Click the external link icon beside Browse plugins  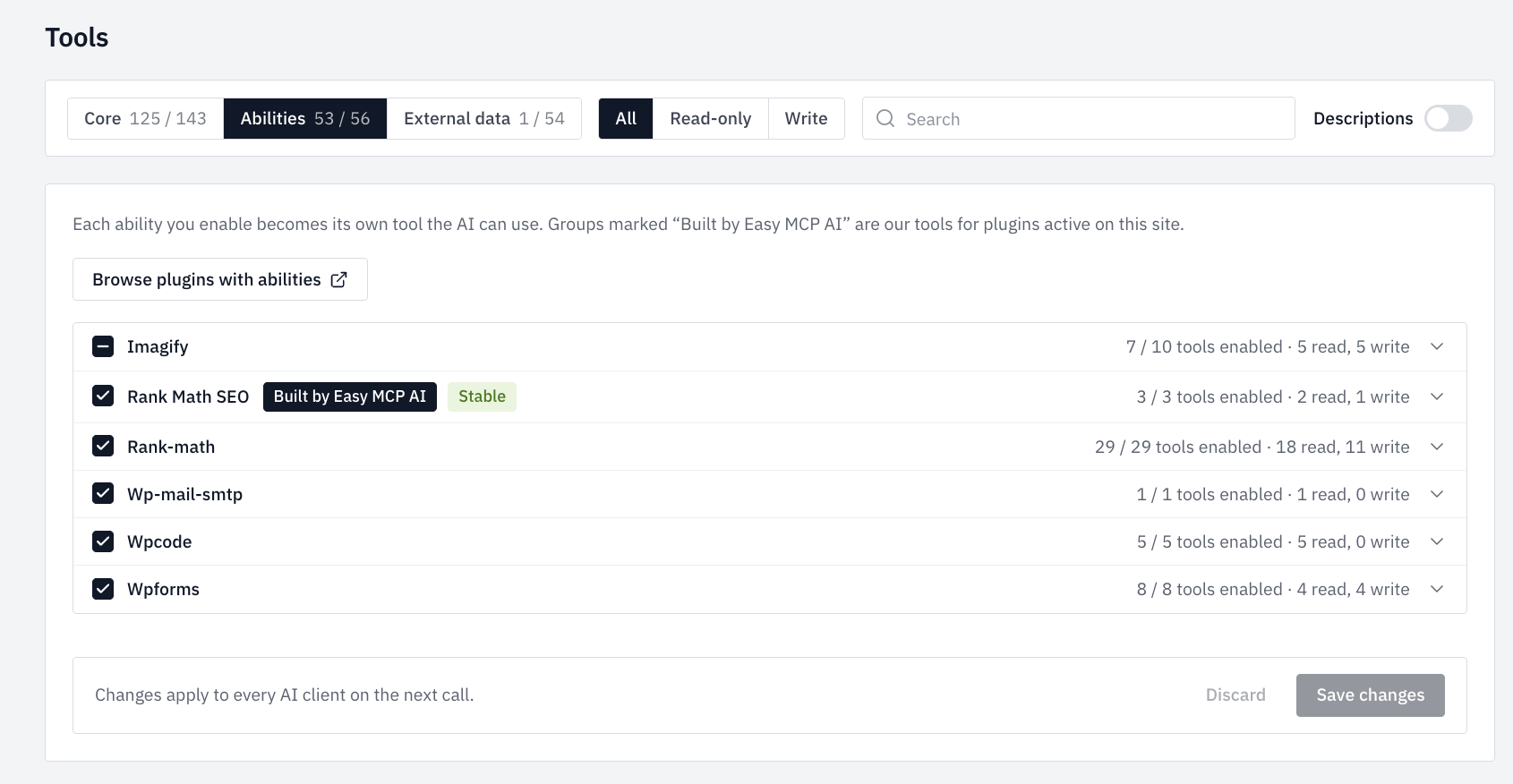(338, 280)
